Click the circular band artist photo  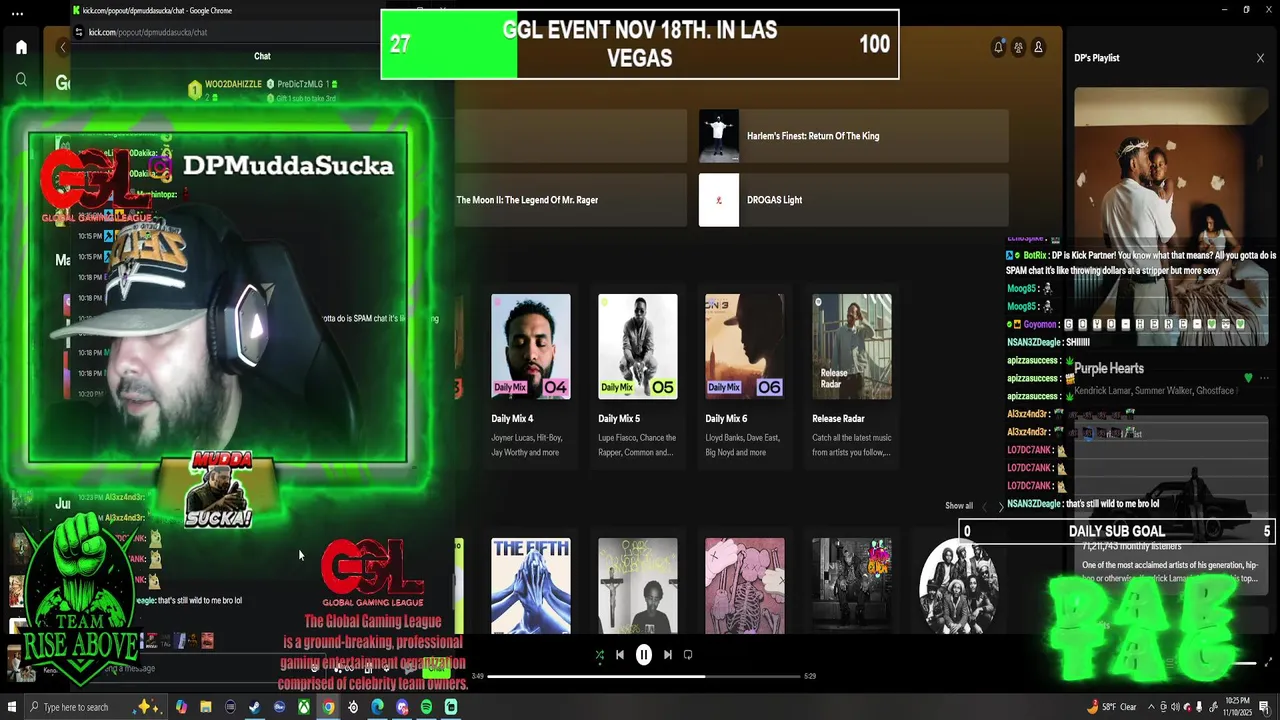click(959, 586)
